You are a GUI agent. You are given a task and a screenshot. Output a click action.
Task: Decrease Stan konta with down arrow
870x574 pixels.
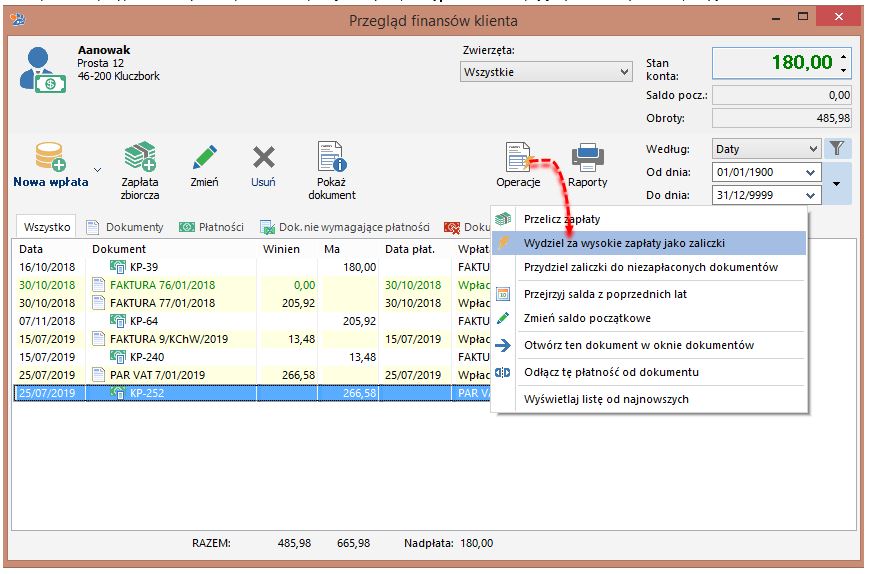pos(843,70)
